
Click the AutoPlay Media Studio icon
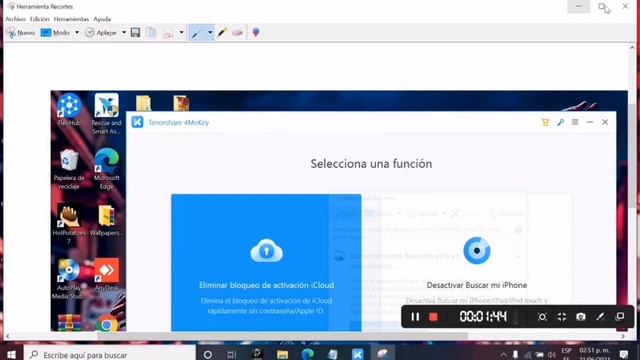68,279
